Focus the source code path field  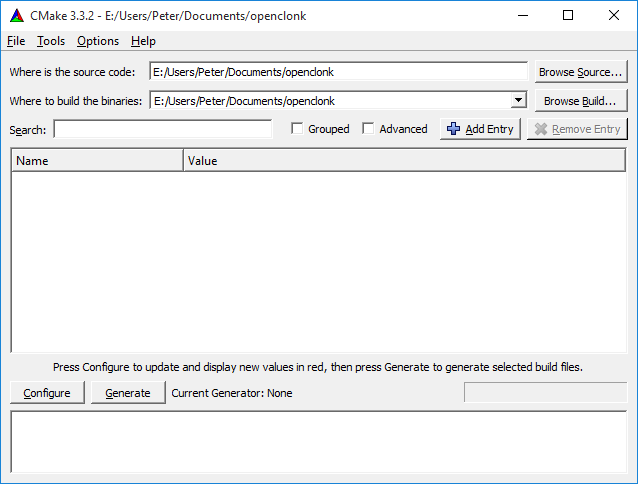(x=339, y=72)
